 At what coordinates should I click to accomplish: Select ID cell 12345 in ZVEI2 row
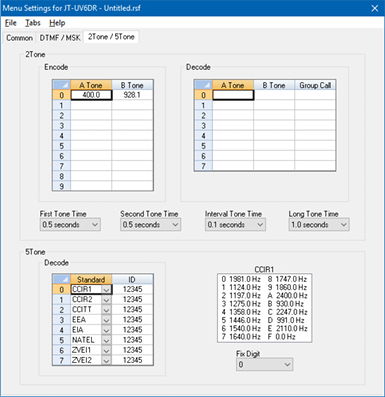pos(132,361)
